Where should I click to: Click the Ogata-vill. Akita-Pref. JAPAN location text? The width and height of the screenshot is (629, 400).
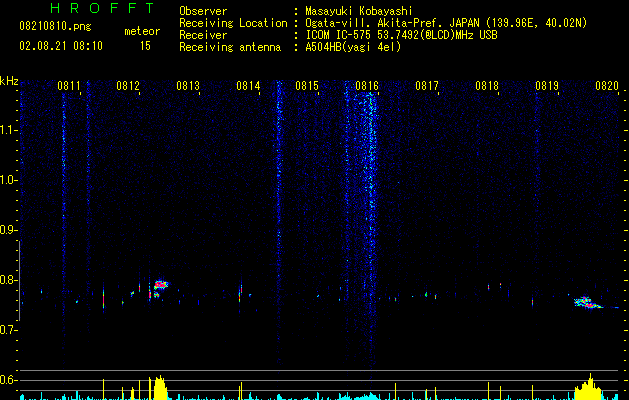[446, 23]
